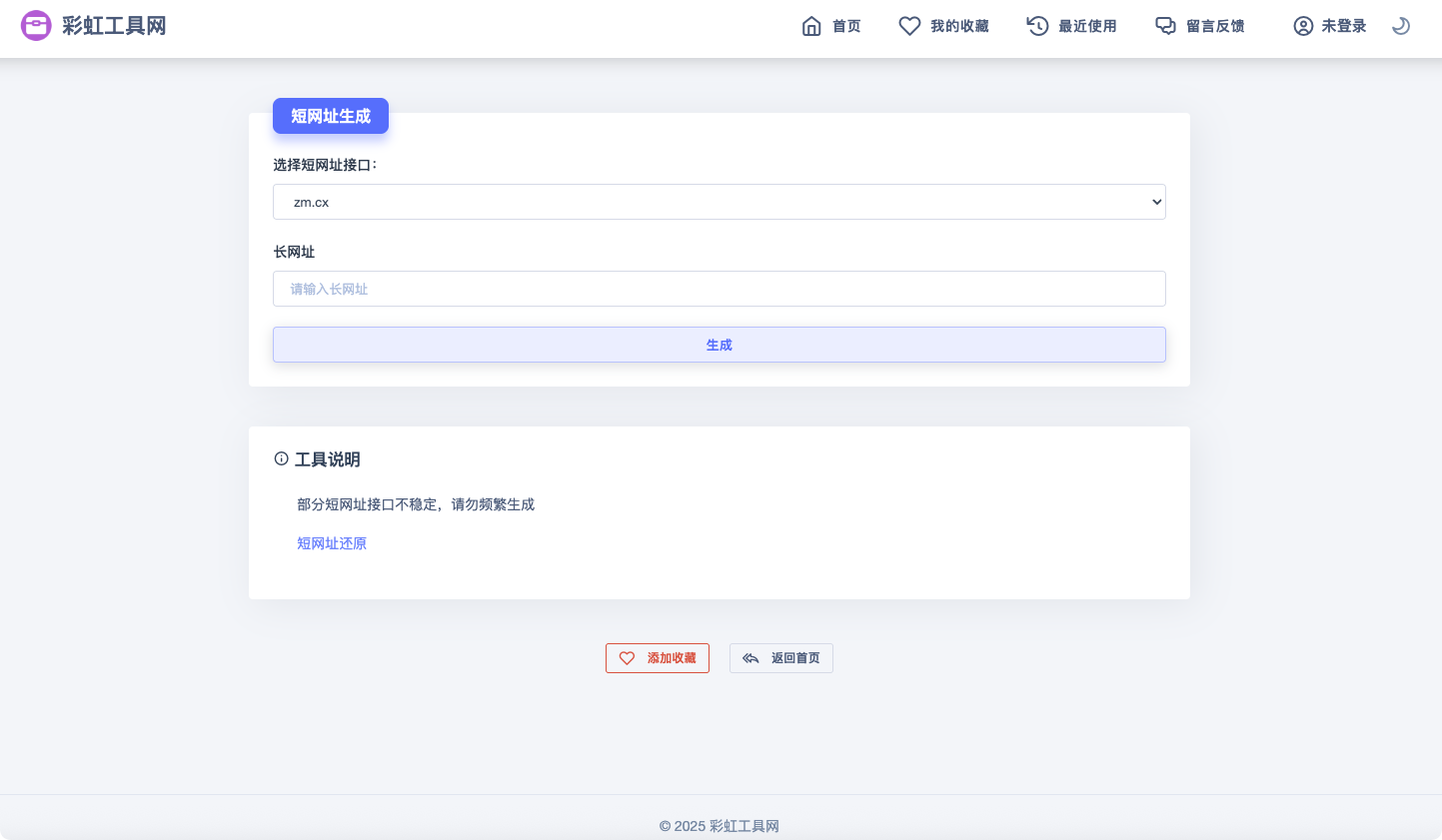The height and width of the screenshot is (840, 1442).
Task: Go to 留言反馈 in the navigation bar
Action: point(1215,26)
